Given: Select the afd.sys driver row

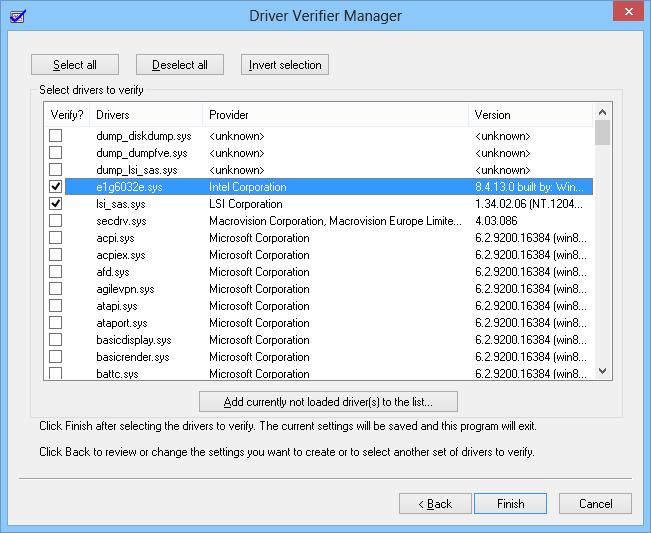Looking at the screenshot, I should (x=113, y=272).
